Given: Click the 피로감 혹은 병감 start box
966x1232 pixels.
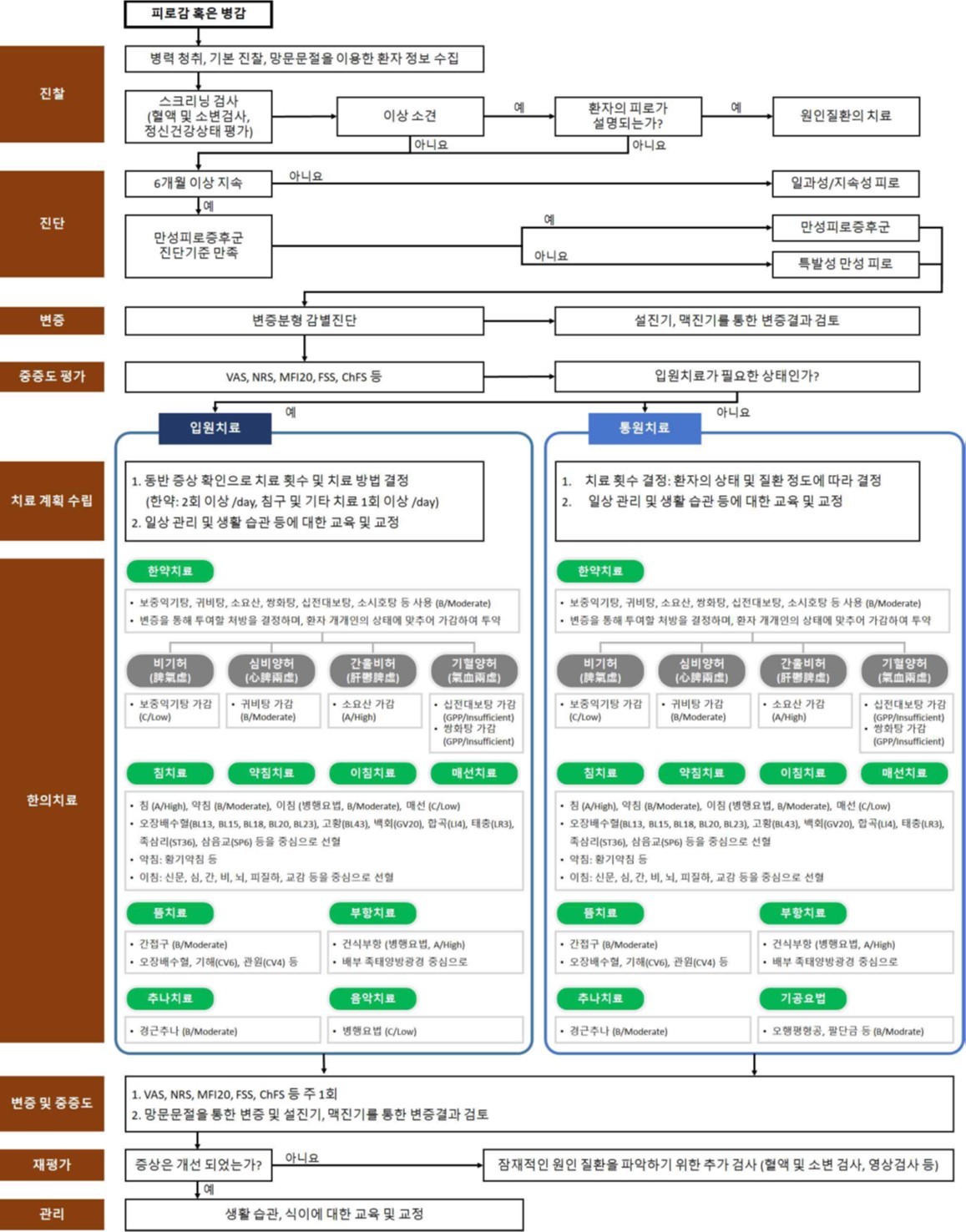Looking at the screenshot, I should [x=198, y=14].
